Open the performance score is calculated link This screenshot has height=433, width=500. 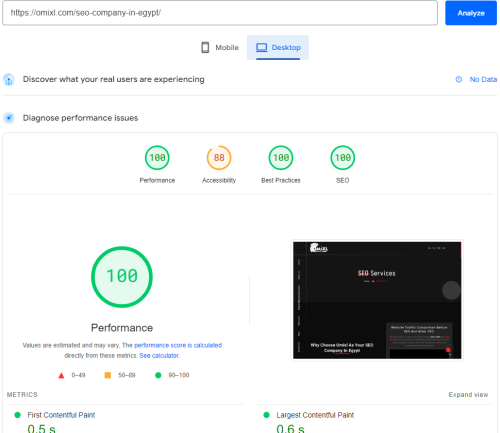178,345
